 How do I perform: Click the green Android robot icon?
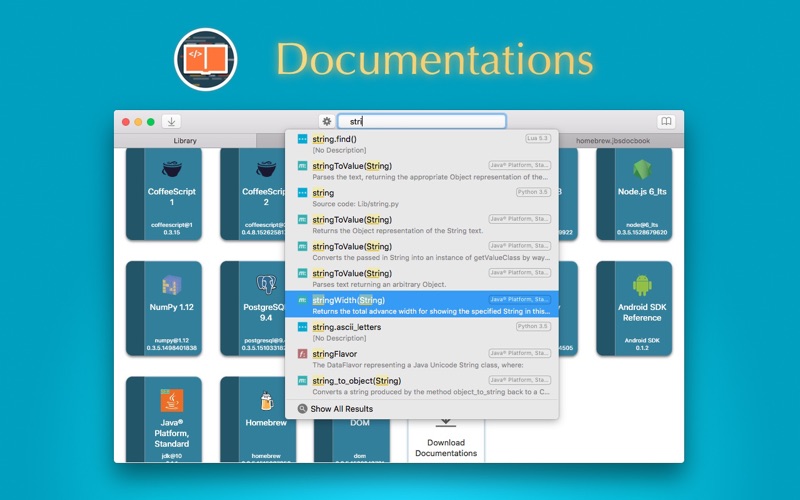pyautogui.click(x=642, y=285)
